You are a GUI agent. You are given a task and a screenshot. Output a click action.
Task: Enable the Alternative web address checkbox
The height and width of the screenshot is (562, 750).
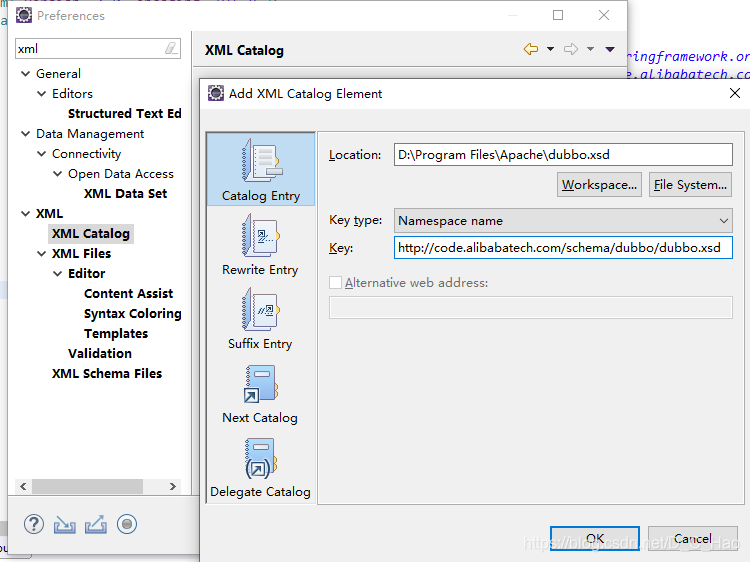coord(335,283)
